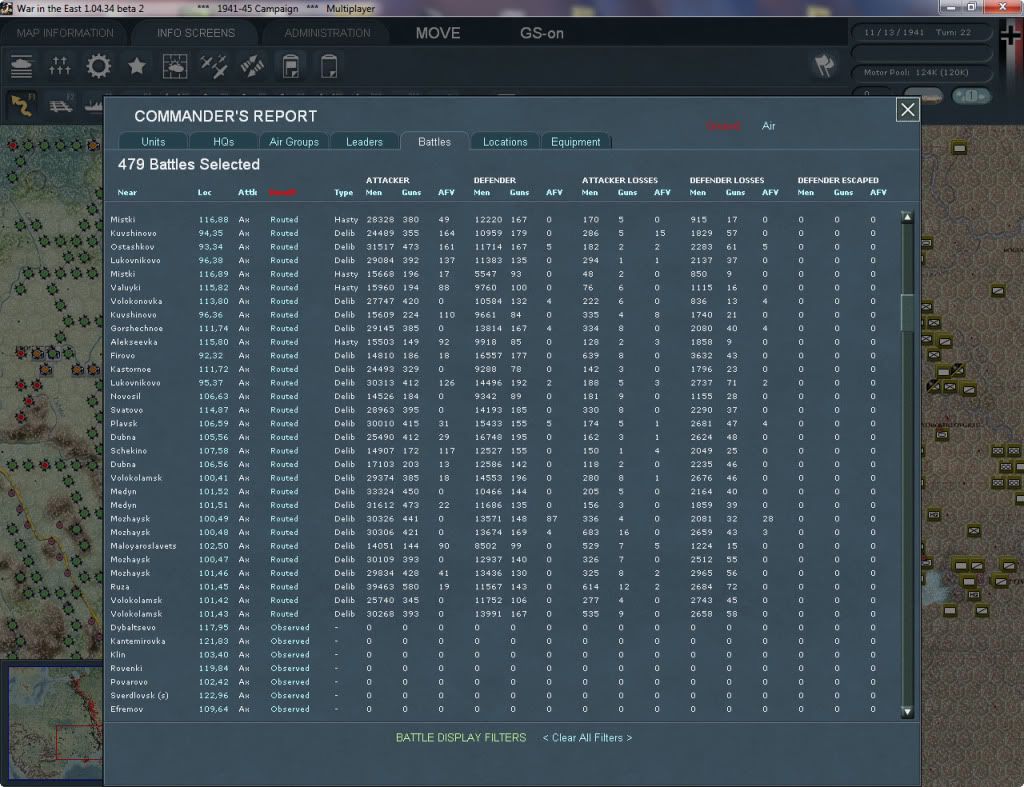Image resolution: width=1024 pixels, height=787 pixels.
Task: Click the Novosil battle row name
Action: 125,396
